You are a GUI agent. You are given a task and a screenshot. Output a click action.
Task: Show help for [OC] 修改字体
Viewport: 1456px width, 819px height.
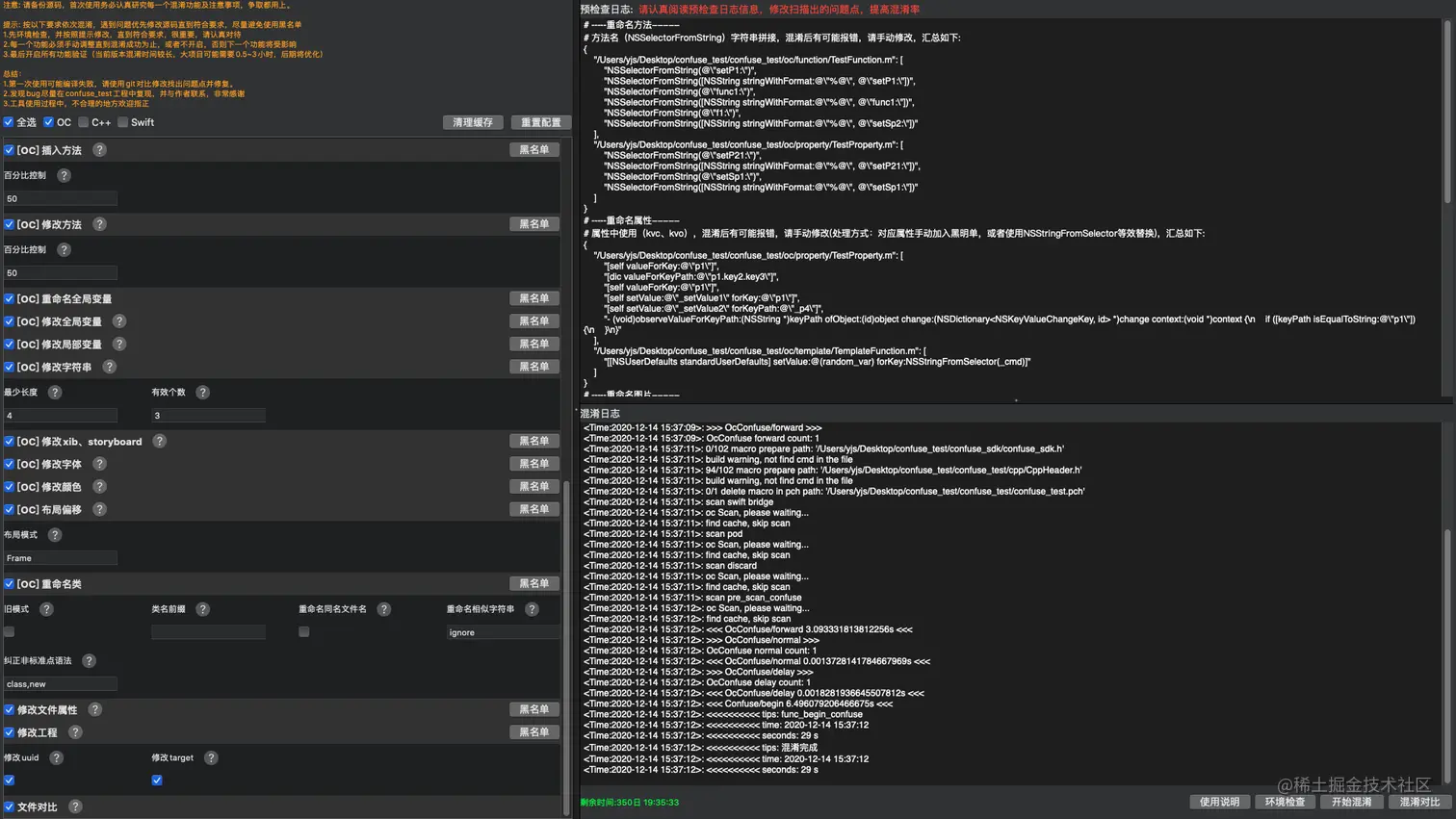click(x=99, y=464)
